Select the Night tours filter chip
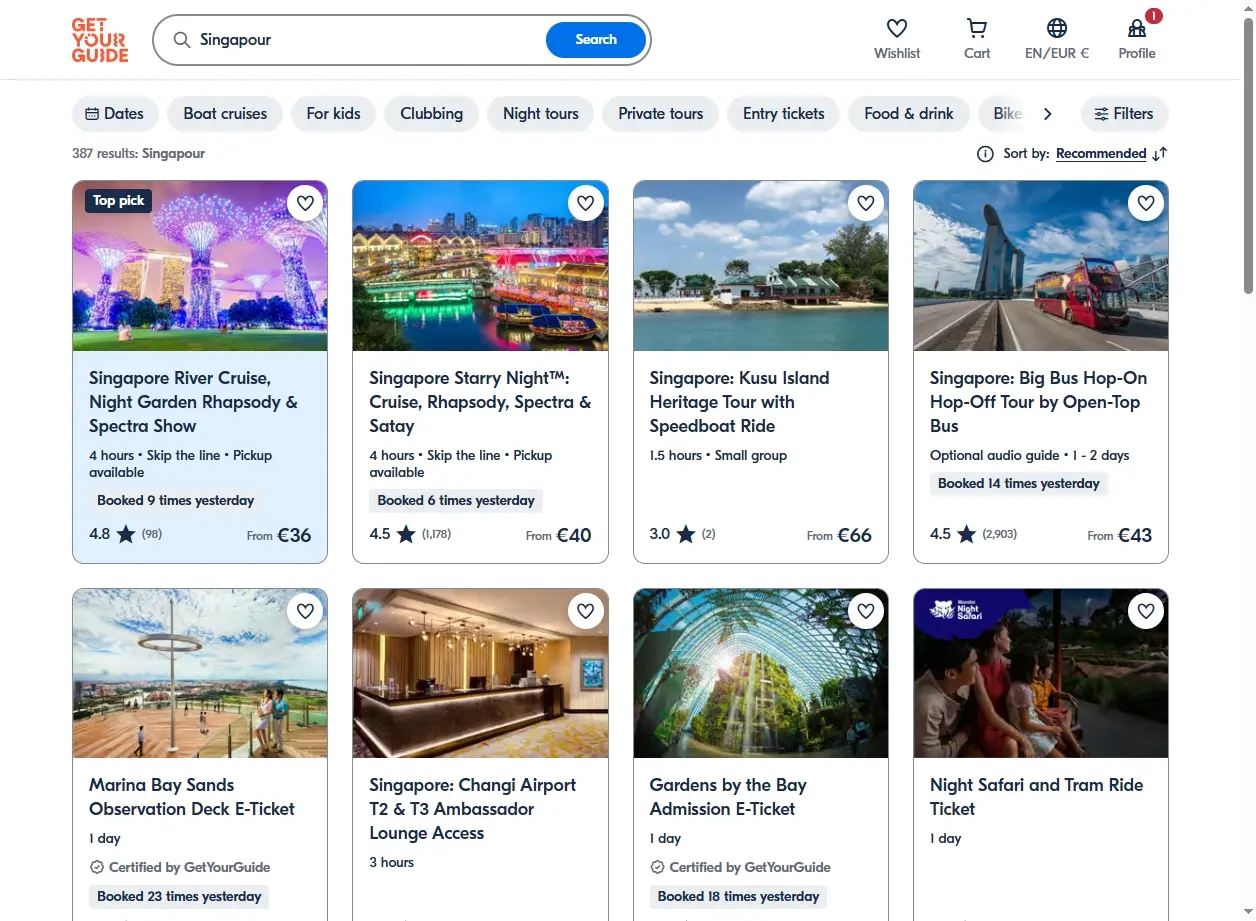 [541, 114]
